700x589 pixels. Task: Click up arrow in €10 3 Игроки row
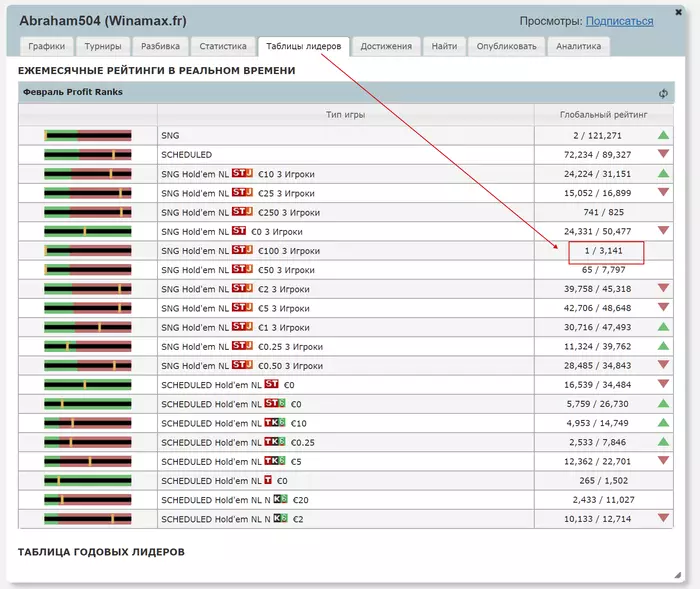point(663,173)
